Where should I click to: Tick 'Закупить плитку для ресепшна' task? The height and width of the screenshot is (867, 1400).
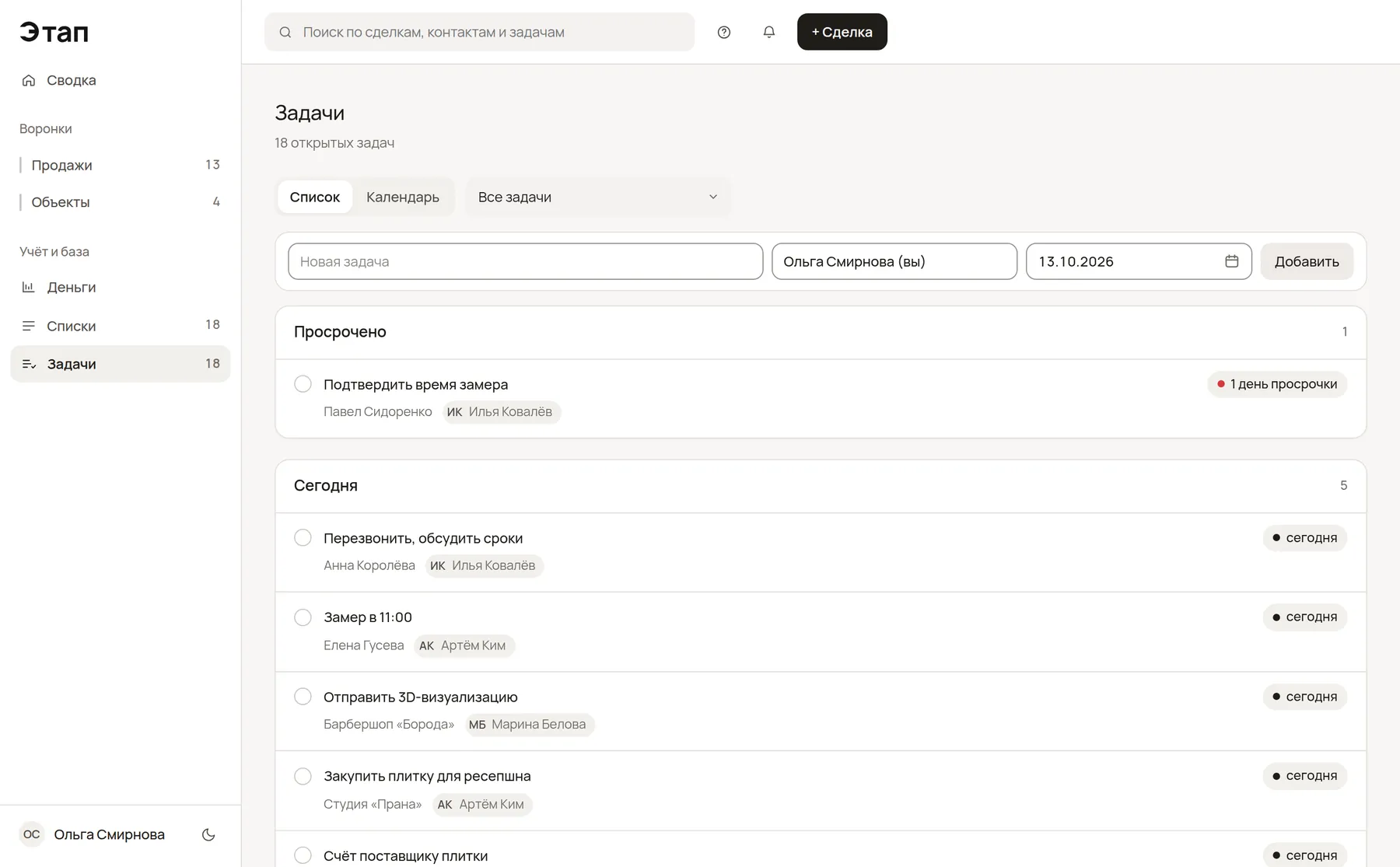[303, 776]
